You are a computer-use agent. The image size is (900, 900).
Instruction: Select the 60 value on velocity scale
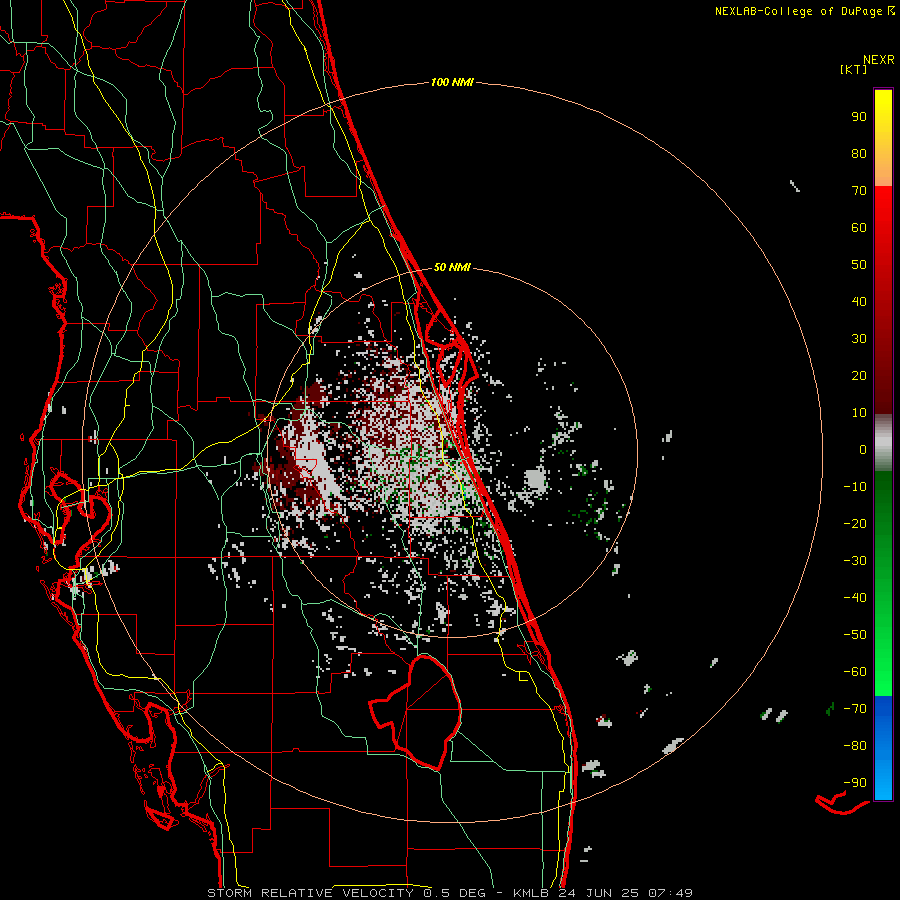[859, 227]
